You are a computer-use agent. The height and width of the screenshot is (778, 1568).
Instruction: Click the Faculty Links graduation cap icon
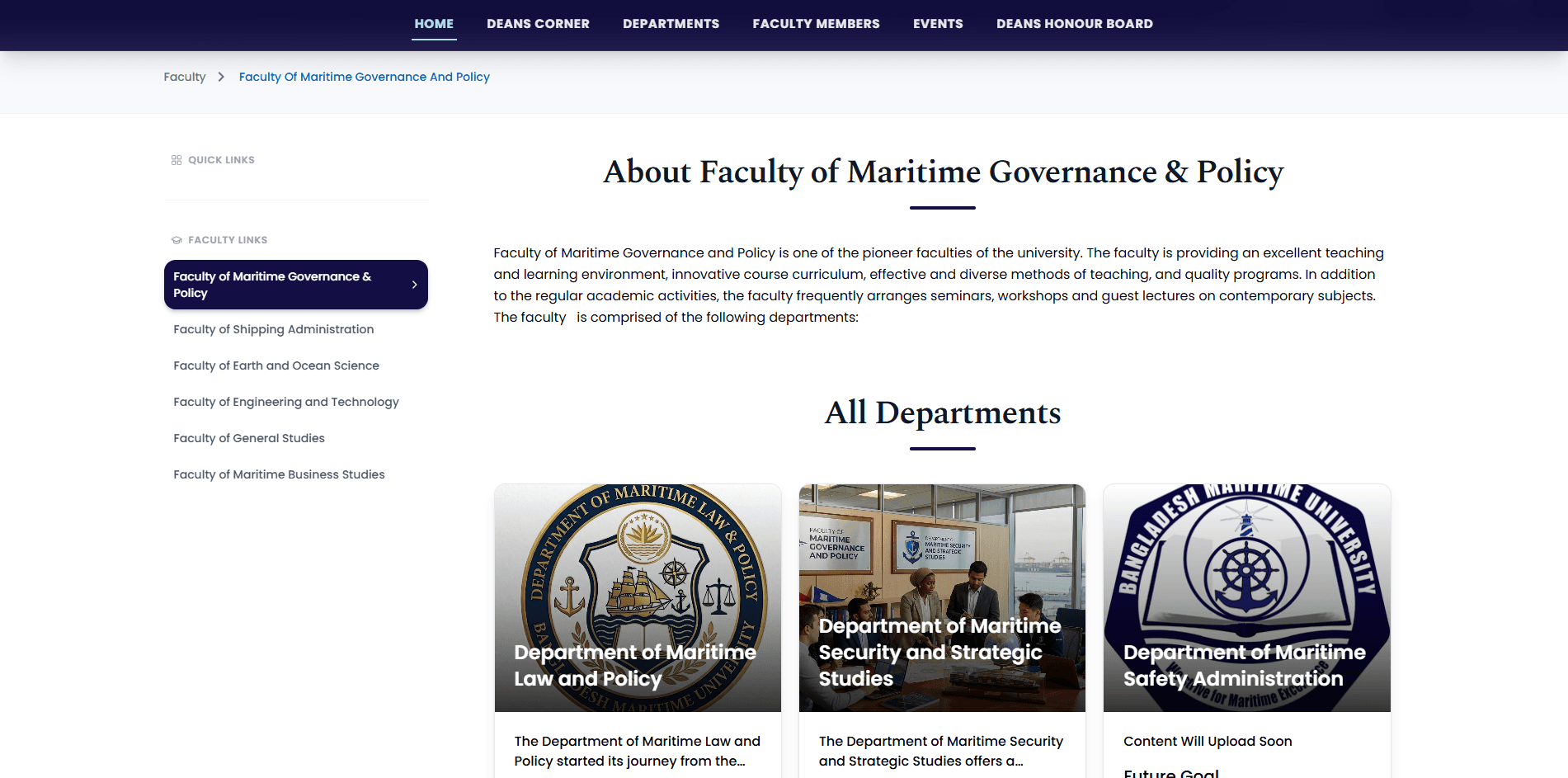coord(177,240)
